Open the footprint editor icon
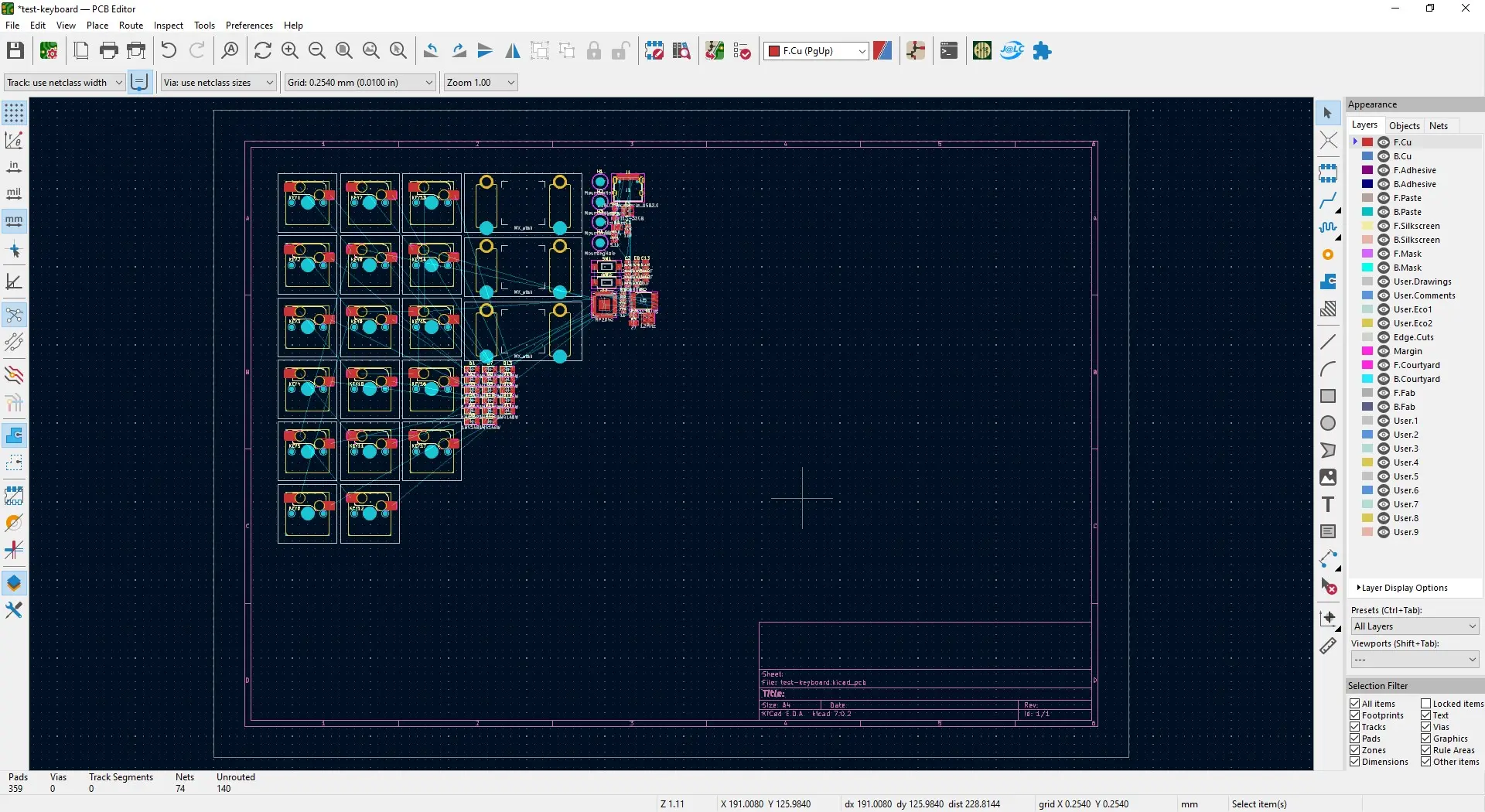The width and height of the screenshot is (1485, 812). tap(654, 51)
